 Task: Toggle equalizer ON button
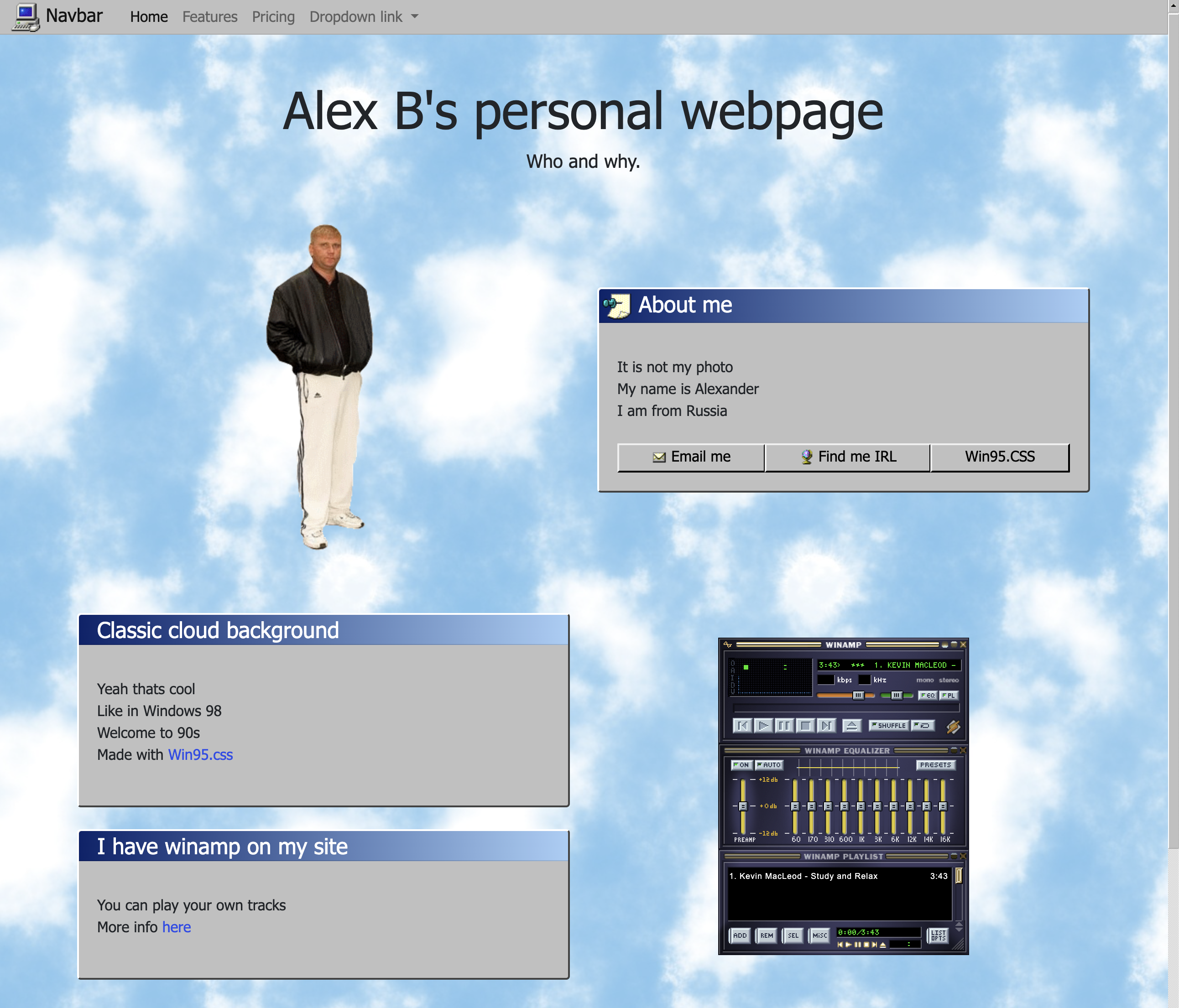click(742, 765)
